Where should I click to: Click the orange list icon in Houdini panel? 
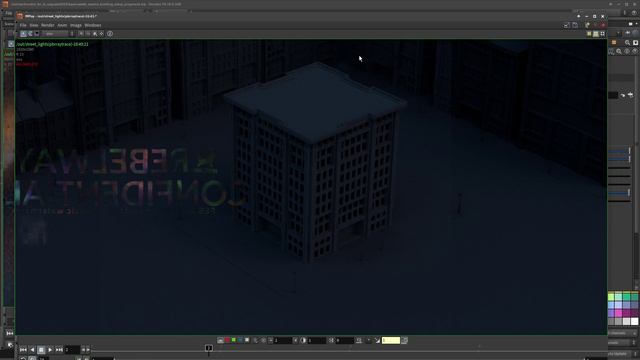click(x=614, y=42)
